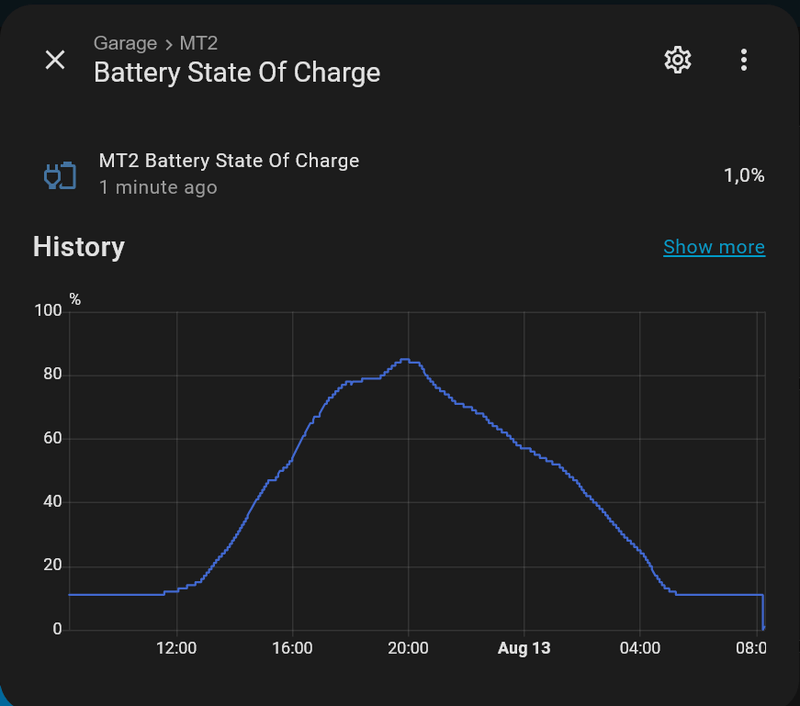The image size is (800, 706).
Task: Click the Garage breadcrumb
Action: tap(125, 43)
